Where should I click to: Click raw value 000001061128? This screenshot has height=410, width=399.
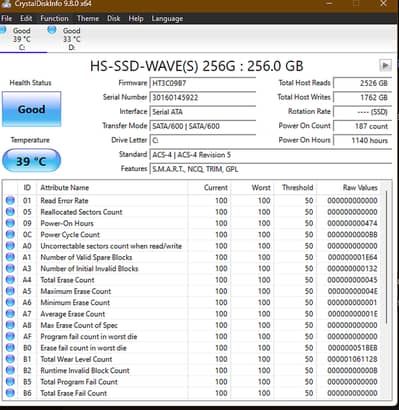click(x=352, y=359)
